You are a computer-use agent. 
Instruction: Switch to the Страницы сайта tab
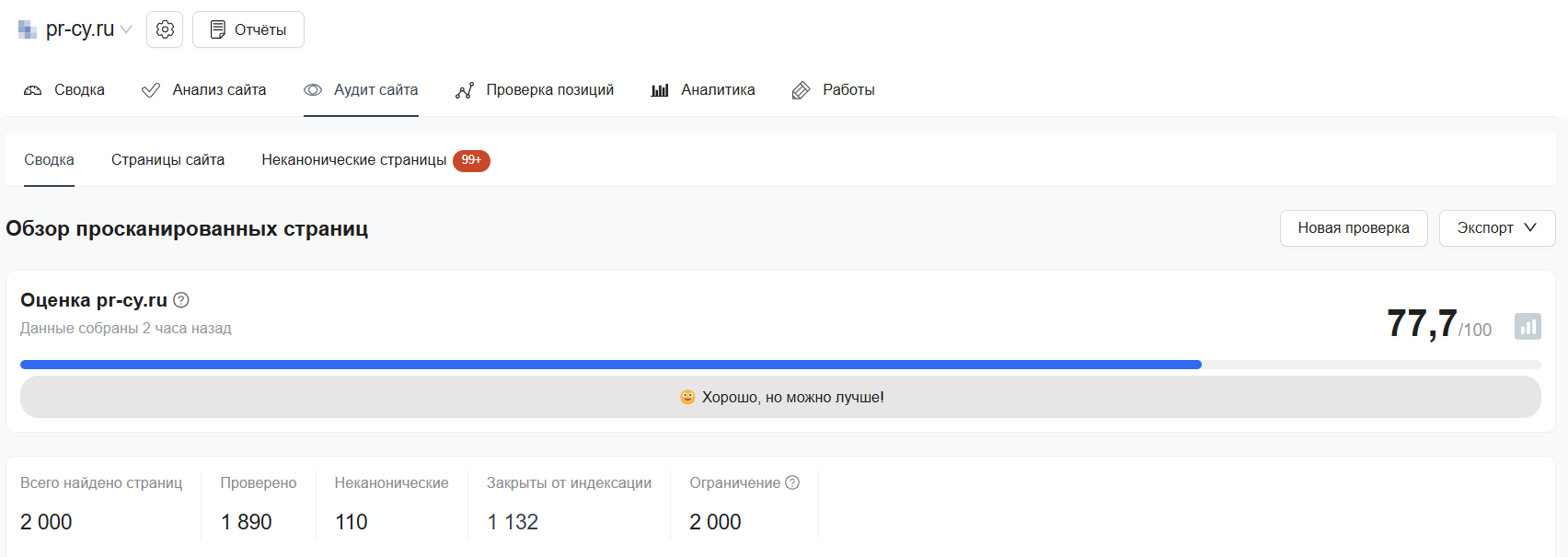(167, 159)
